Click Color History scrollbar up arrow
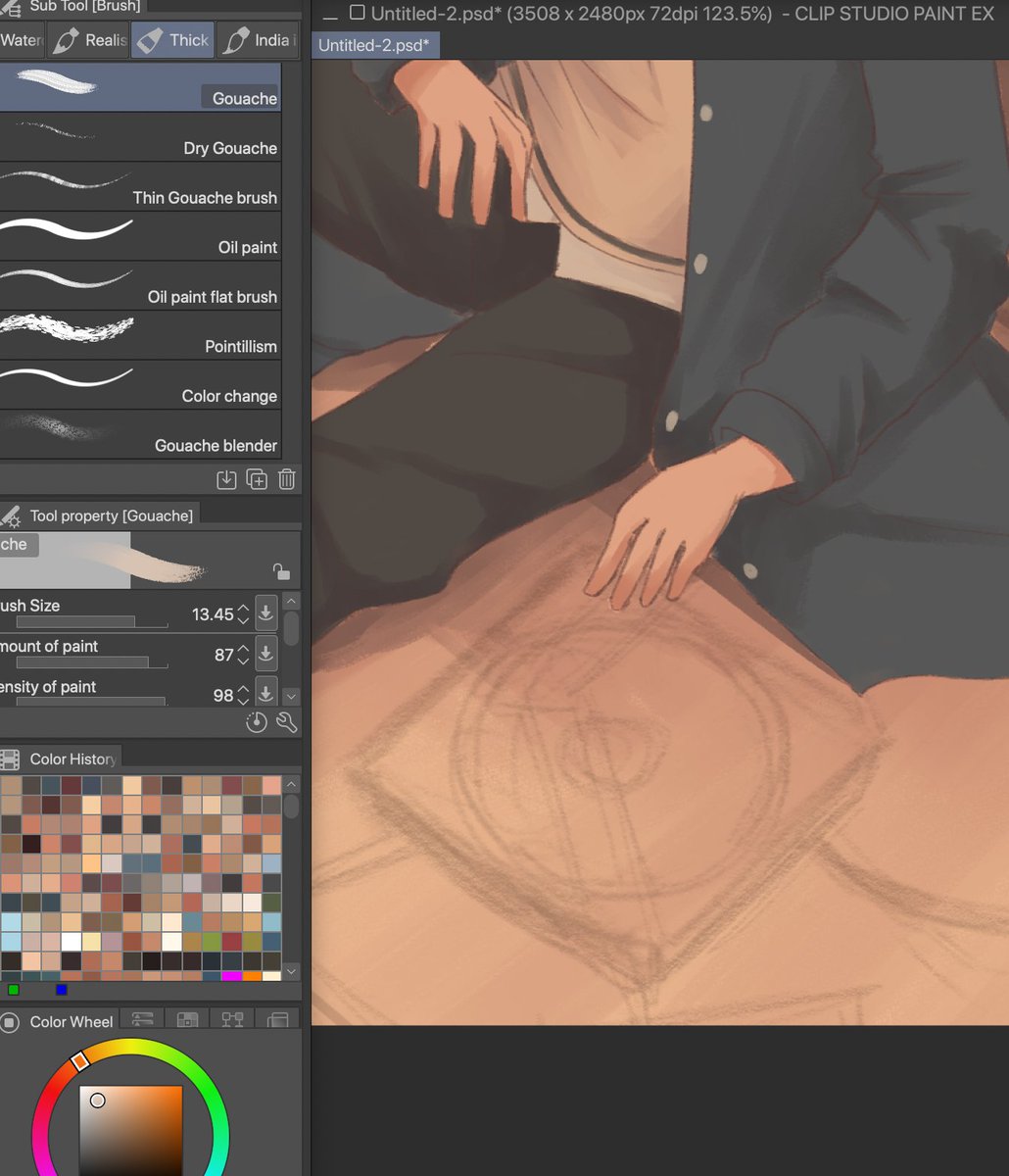This screenshot has height=1176, width=1009. [x=291, y=785]
